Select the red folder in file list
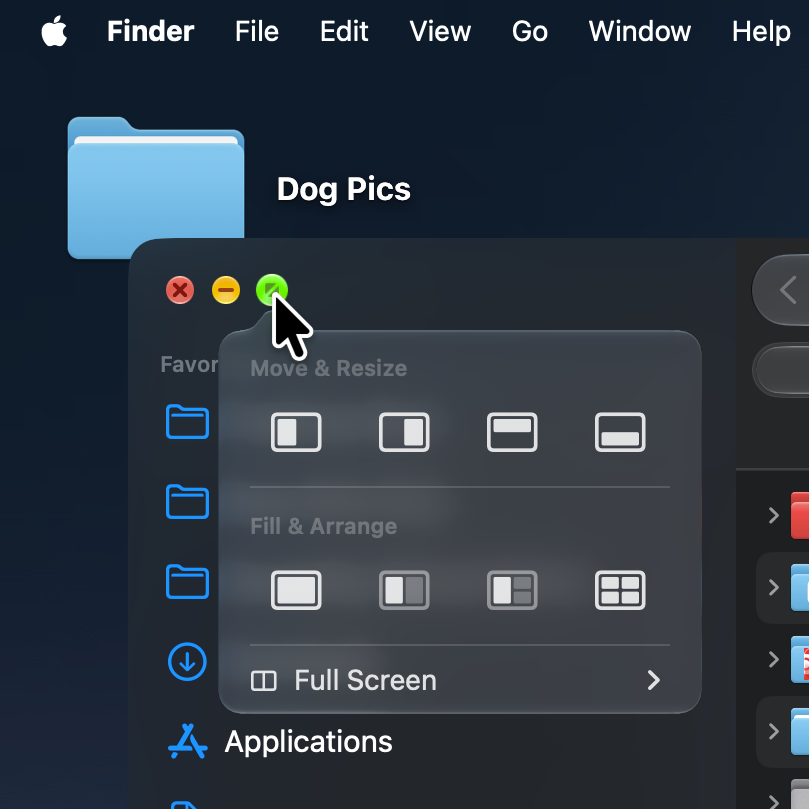 800,515
